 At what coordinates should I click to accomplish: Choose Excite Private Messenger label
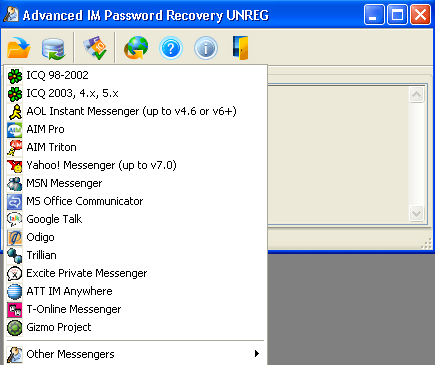(x=87, y=273)
